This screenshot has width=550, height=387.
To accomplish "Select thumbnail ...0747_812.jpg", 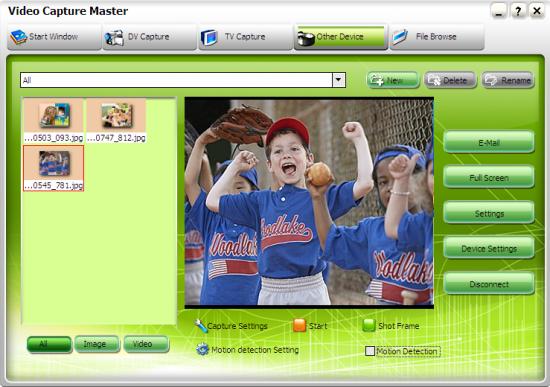I will (116, 121).
